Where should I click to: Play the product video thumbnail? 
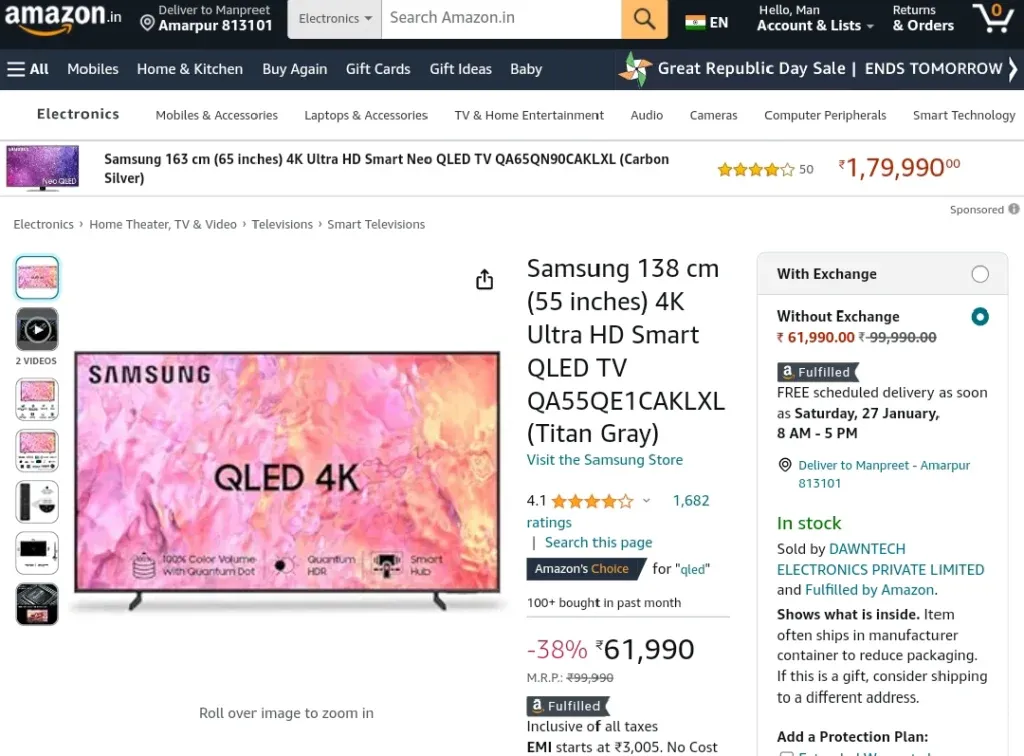coord(37,330)
